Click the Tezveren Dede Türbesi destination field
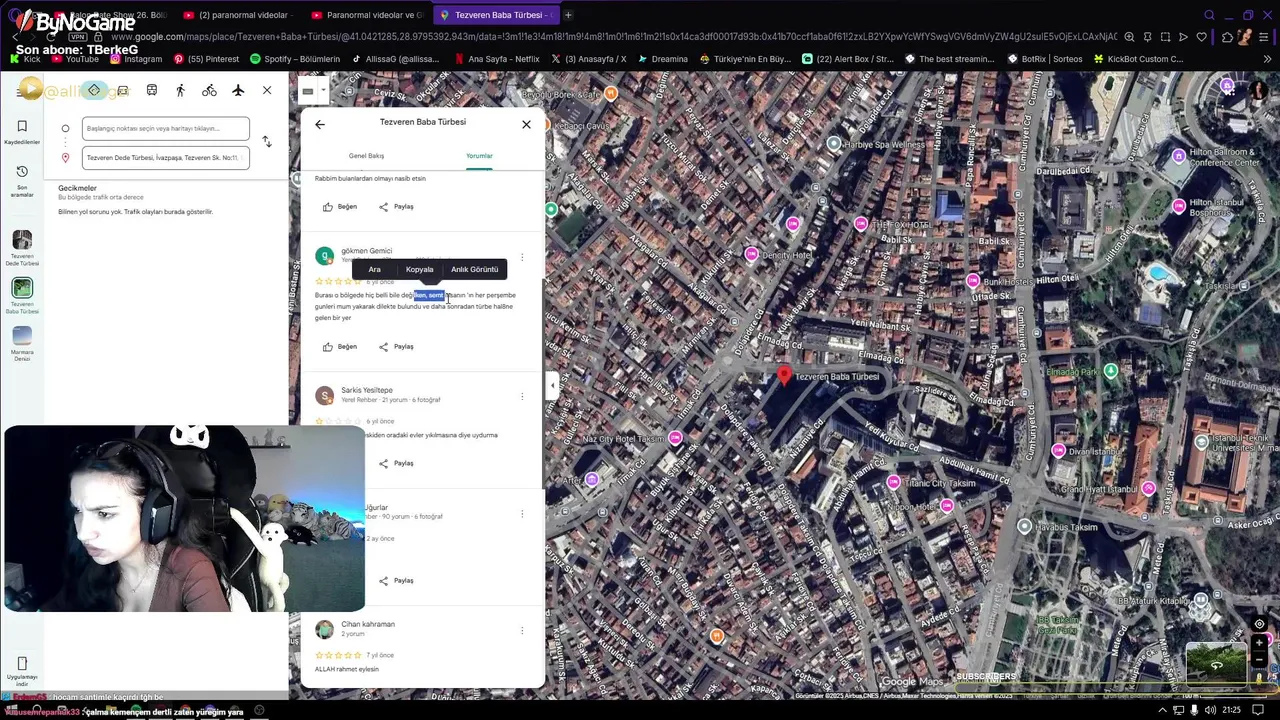The height and width of the screenshot is (720, 1280). coord(166,157)
